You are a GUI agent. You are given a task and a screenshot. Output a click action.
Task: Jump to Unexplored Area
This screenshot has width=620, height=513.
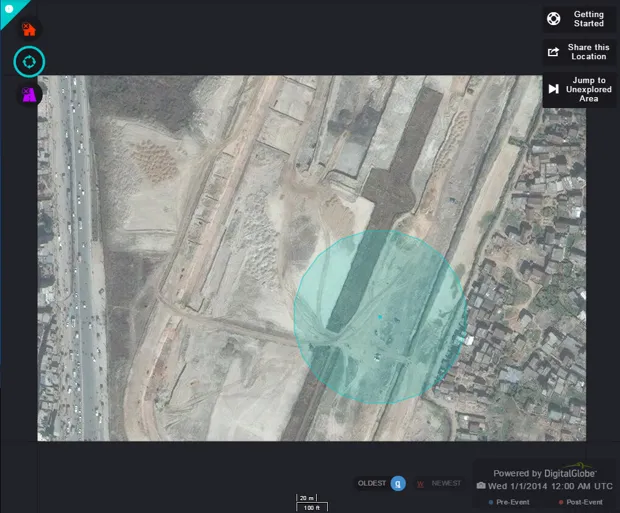[578, 89]
